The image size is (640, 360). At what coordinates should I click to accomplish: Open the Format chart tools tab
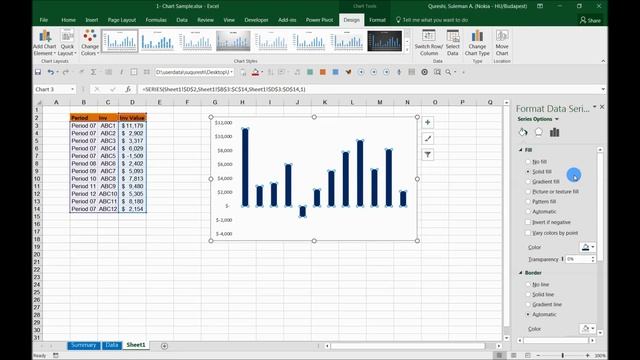(x=377, y=20)
